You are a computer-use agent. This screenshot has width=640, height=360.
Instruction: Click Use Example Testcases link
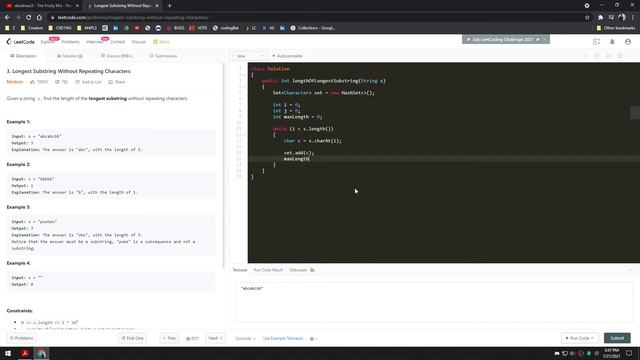pyautogui.click(x=283, y=338)
